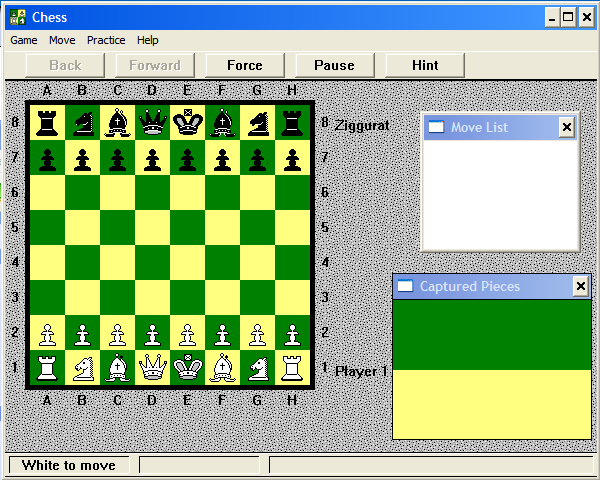Select the white queen on D1
The height and width of the screenshot is (480, 600).
pyautogui.click(x=152, y=368)
